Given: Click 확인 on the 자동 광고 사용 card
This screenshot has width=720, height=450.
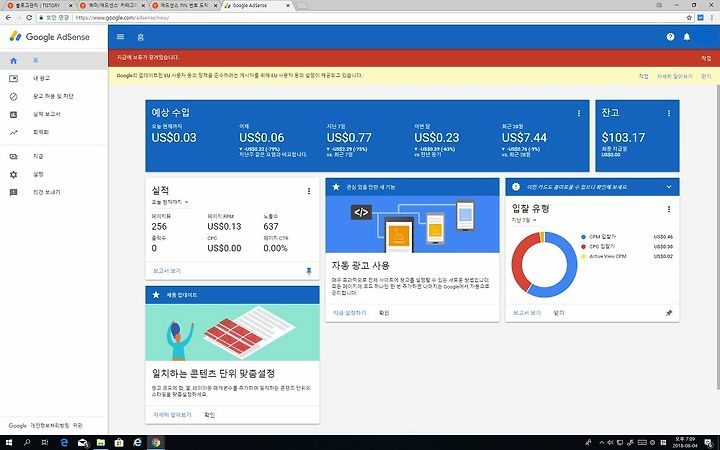Looking at the screenshot, I should point(384,313).
